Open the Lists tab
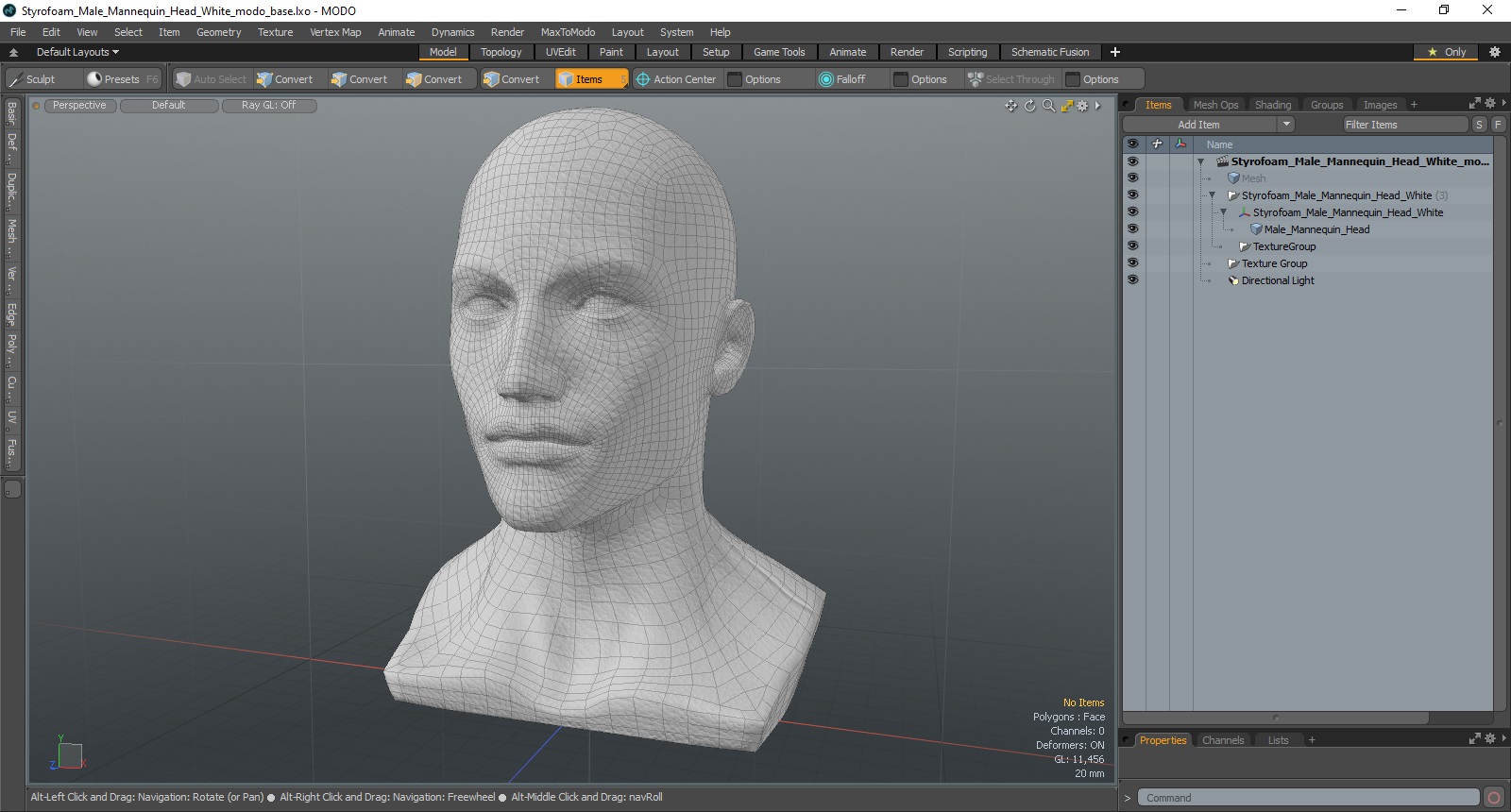 [x=1278, y=740]
